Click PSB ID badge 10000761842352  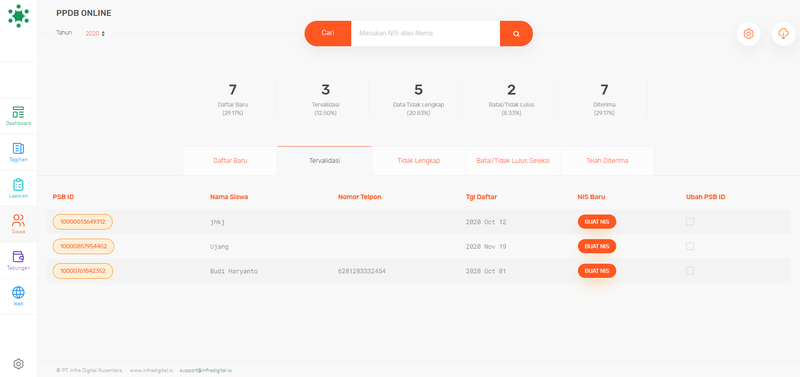coord(83,271)
